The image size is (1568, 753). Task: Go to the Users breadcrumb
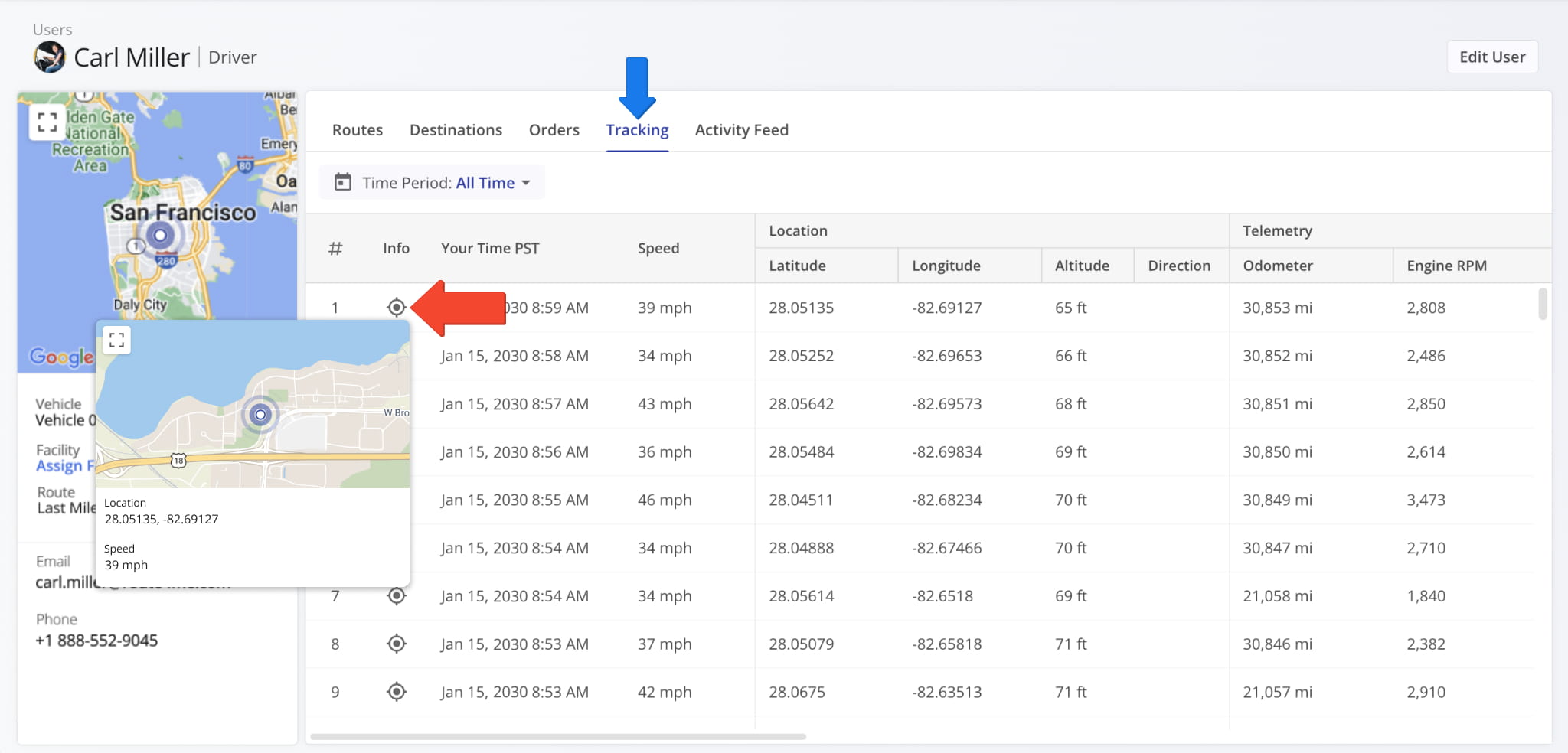point(52,30)
